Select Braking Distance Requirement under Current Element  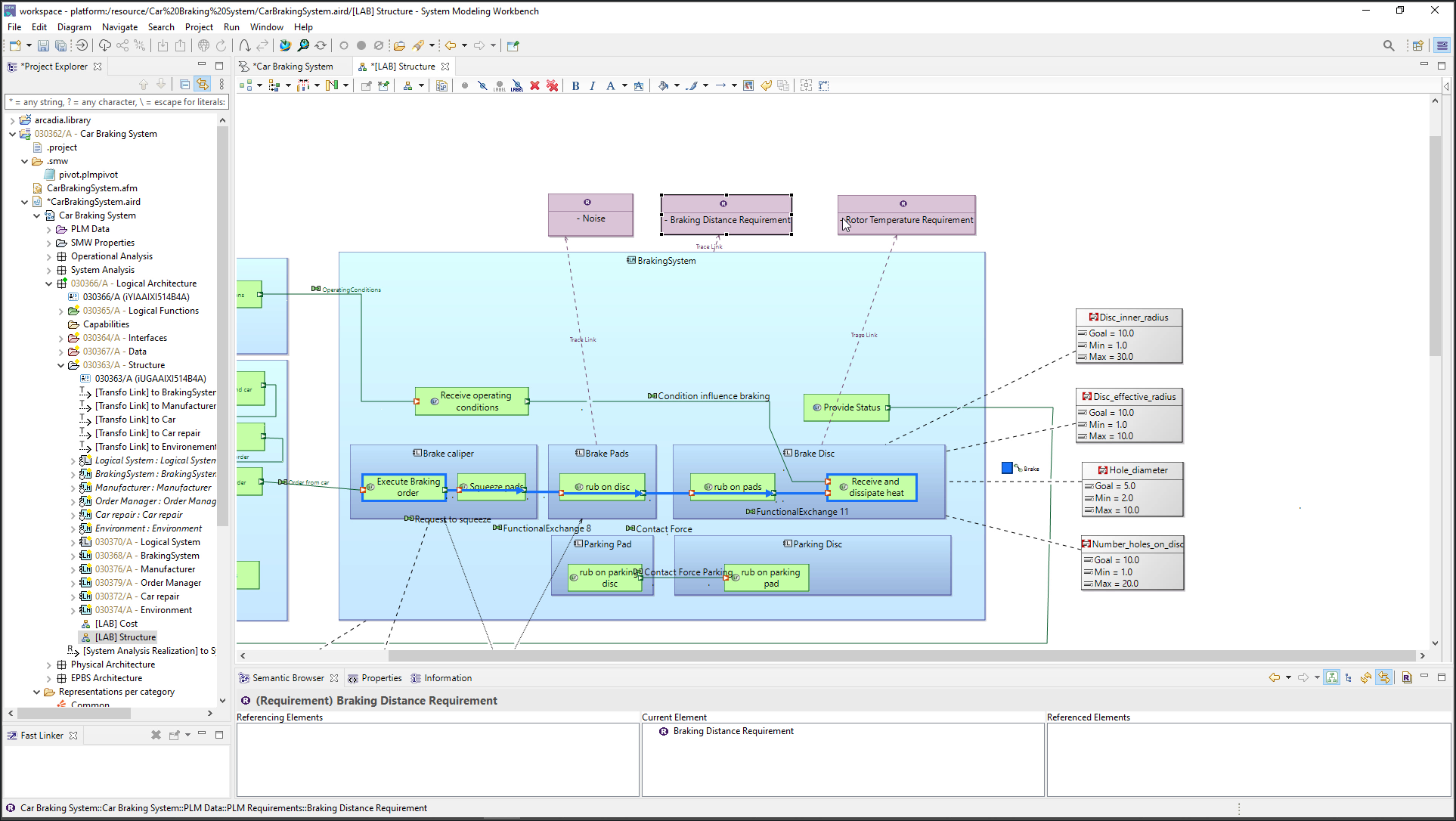(x=733, y=731)
